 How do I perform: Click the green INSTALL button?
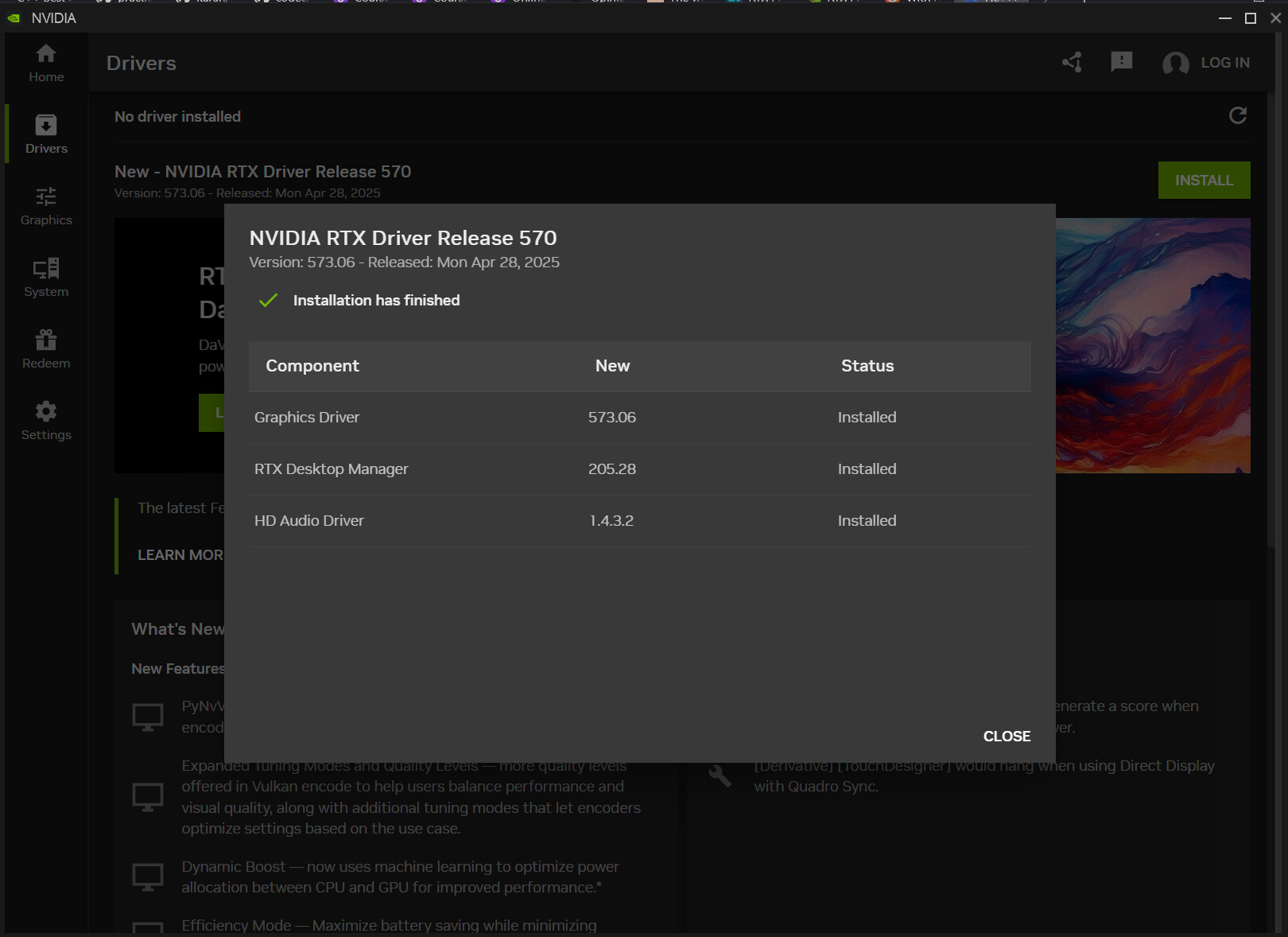[1204, 181]
